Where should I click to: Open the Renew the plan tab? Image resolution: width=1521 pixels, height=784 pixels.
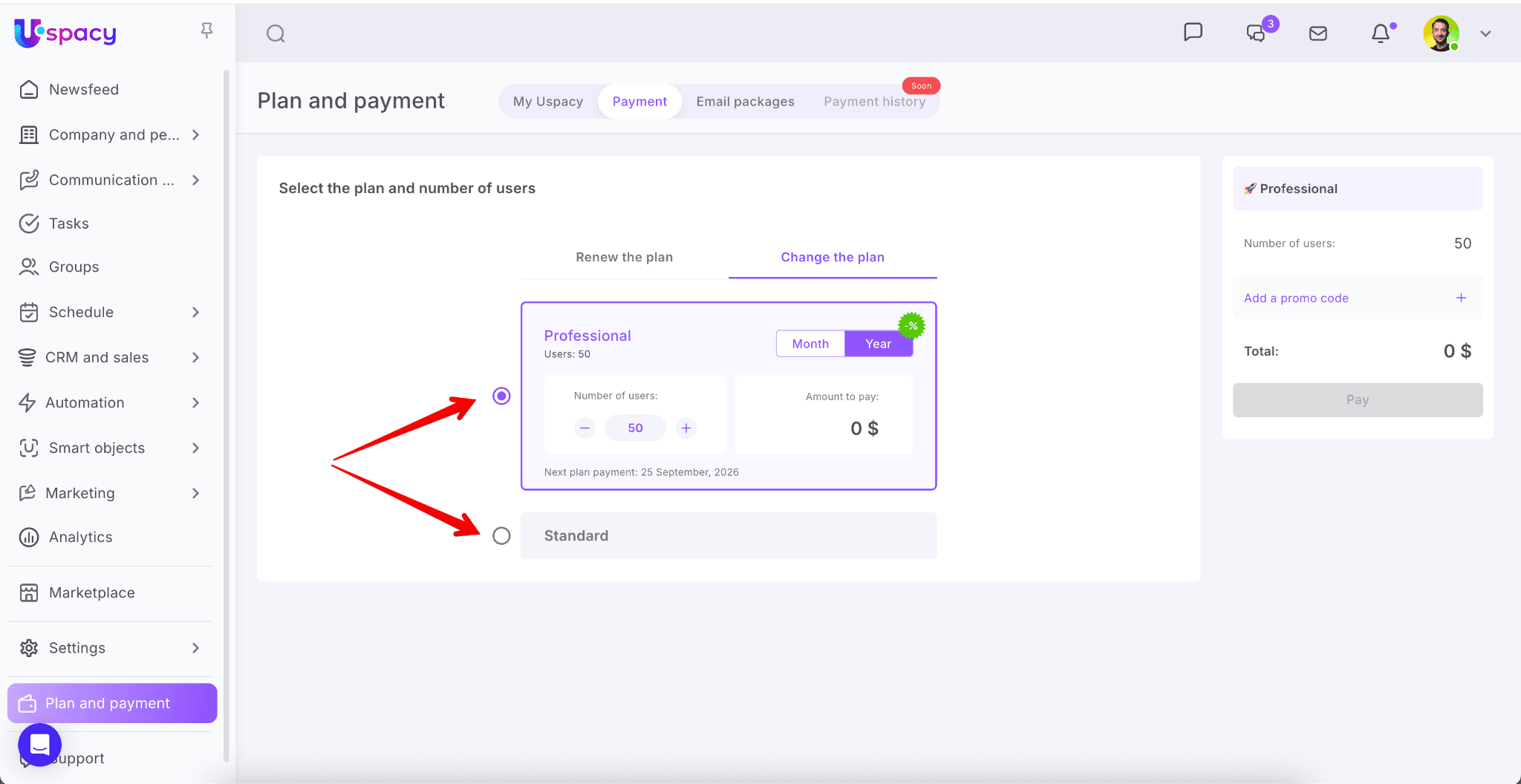point(624,257)
